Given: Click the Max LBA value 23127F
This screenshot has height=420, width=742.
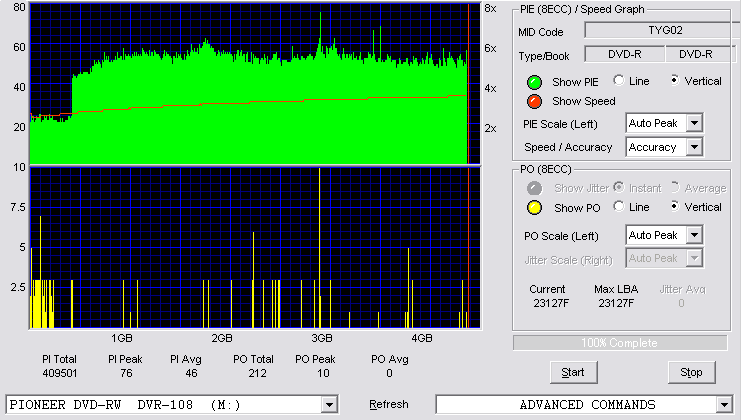Looking at the screenshot, I should click(x=616, y=303).
